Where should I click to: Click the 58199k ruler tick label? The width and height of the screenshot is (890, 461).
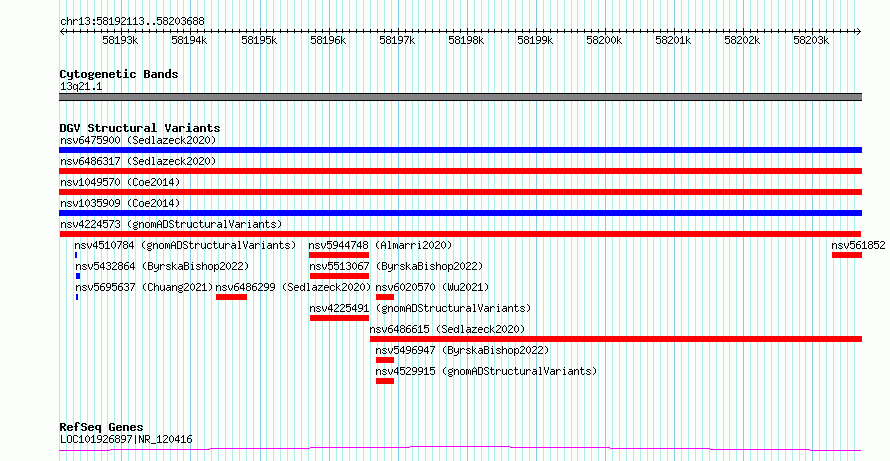pos(535,40)
